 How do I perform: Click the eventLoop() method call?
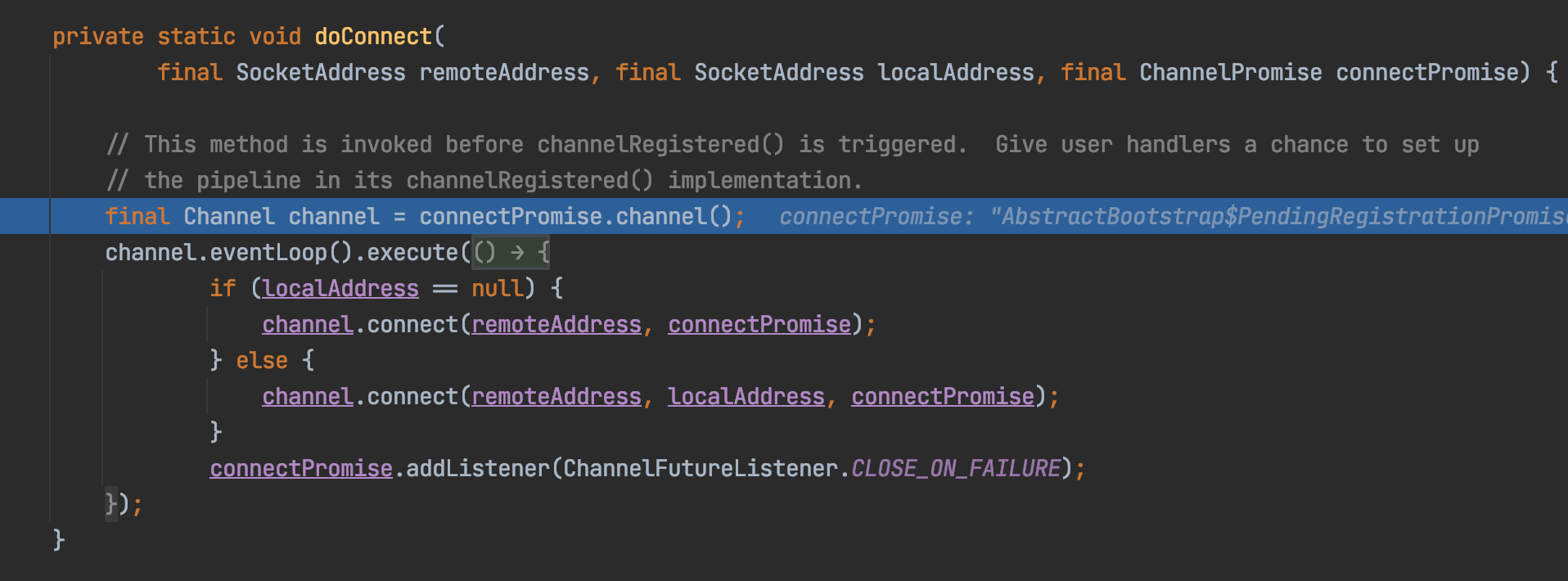pyautogui.click(x=282, y=253)
